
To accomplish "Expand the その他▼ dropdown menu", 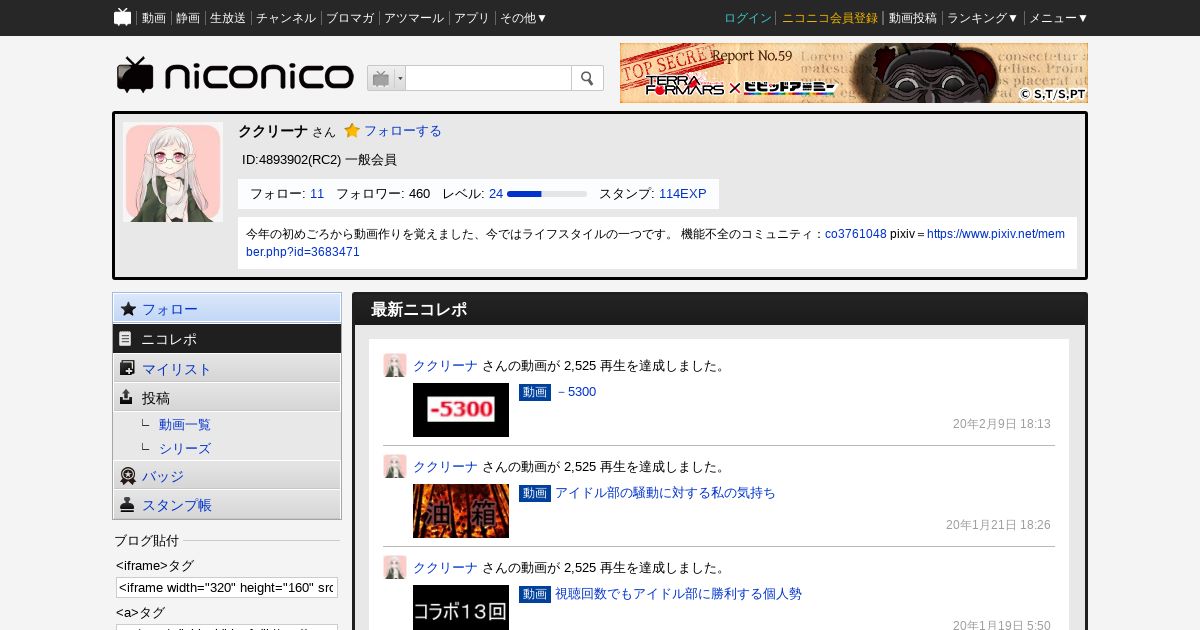I will (x=524, y=18).
